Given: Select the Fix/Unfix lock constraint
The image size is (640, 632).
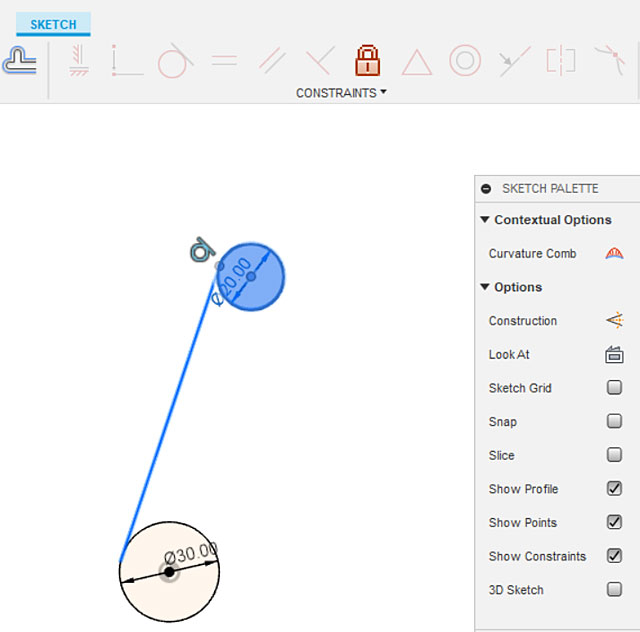Looking at the screenshot, I should click(367, 61).
